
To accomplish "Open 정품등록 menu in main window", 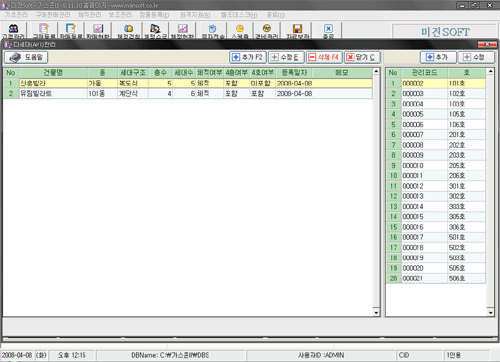I will pos(154,15).
